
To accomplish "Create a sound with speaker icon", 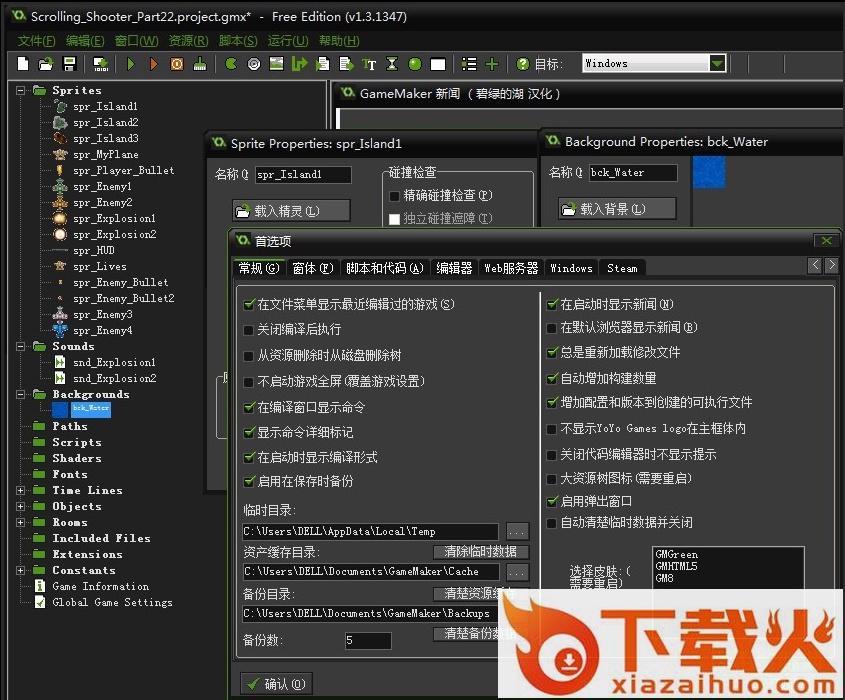I will click(x=254, y=64).
